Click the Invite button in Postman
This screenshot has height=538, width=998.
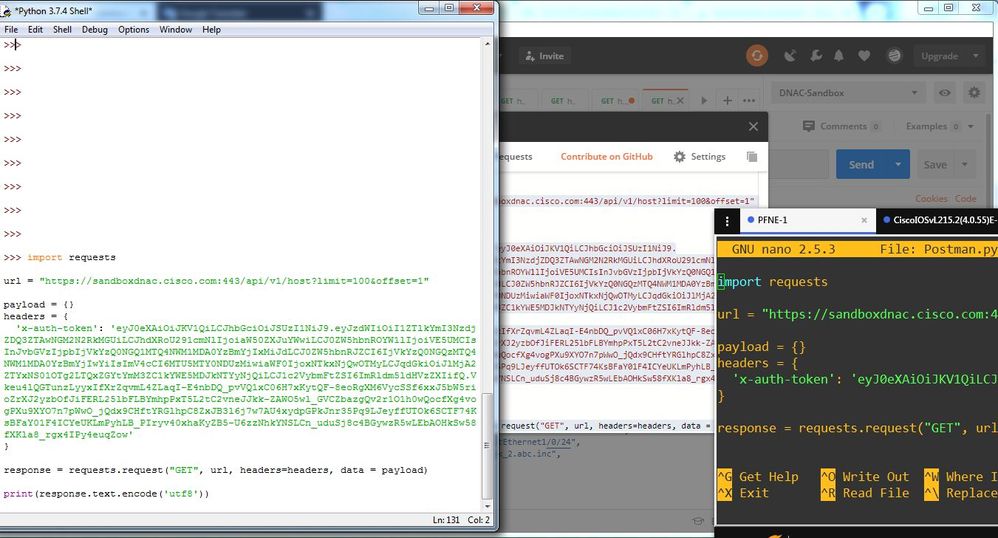(x=545, y=56)
